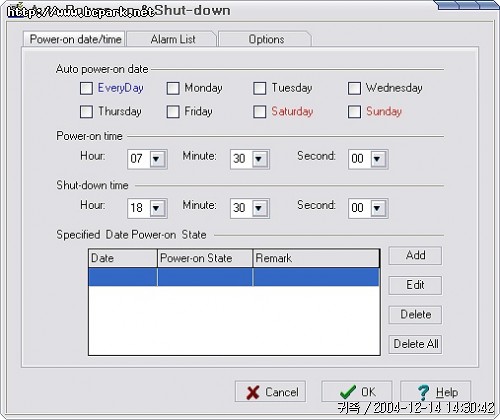Go to the Options tab

(x=266, y=39)
